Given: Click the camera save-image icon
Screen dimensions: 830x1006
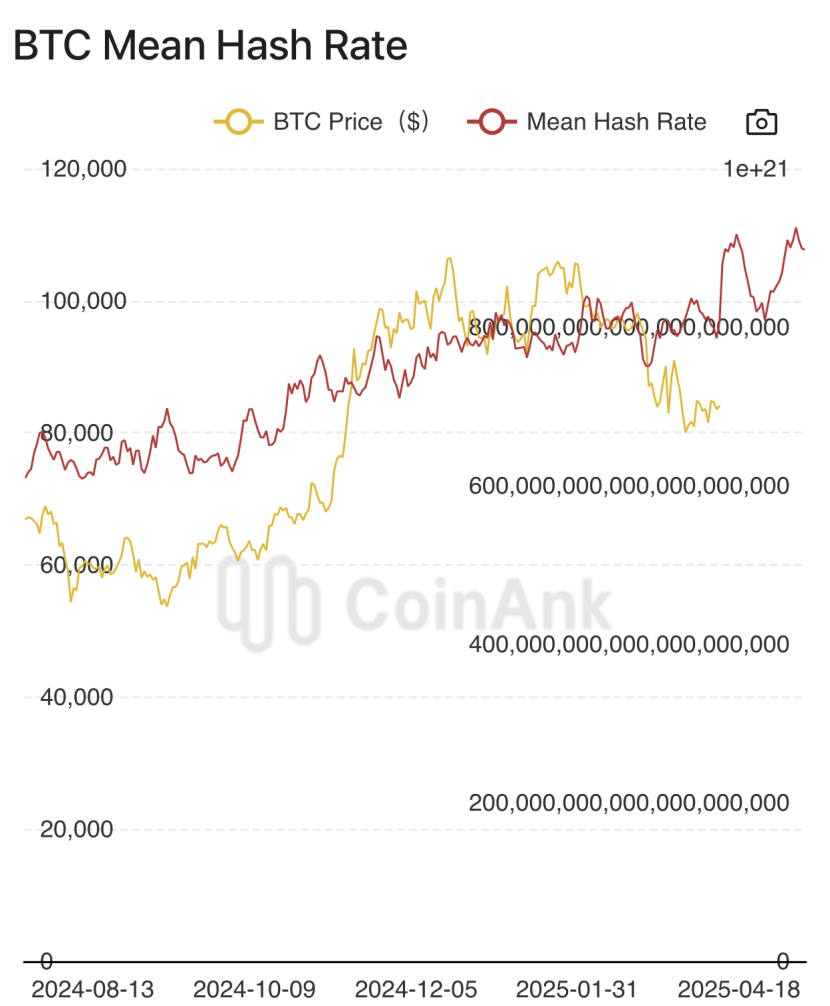Looking at the screenshot, I should pyautogui.click(x=761, y=122).
